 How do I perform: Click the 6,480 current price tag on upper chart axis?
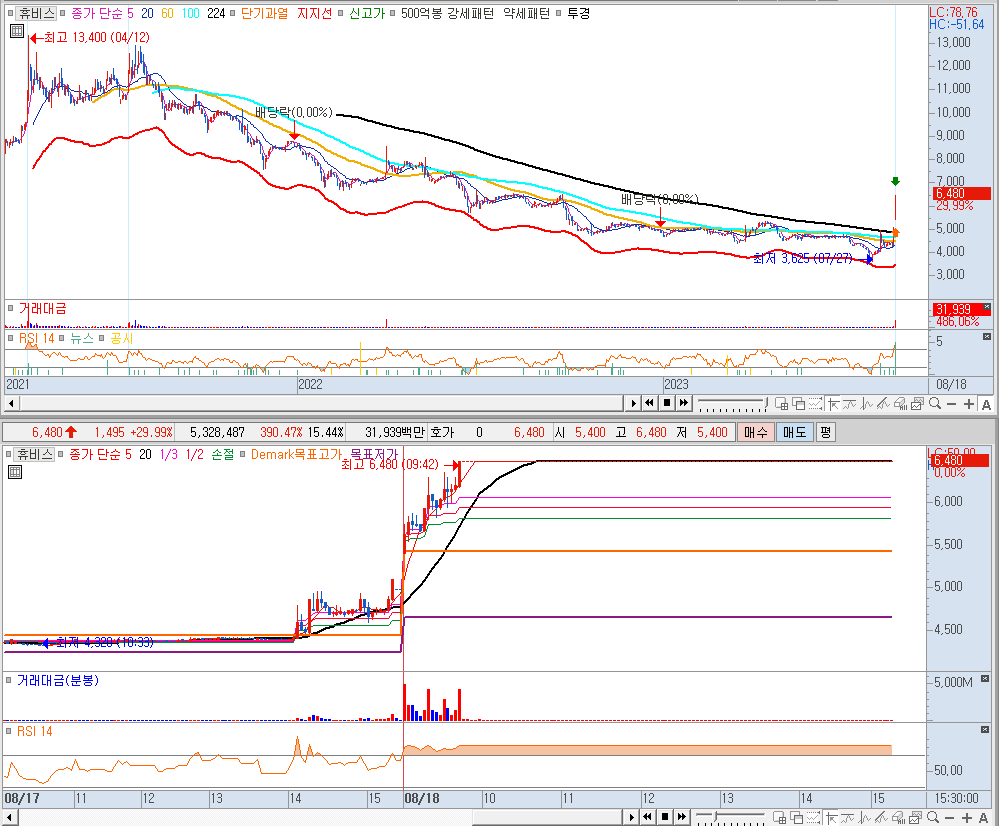[962, 193]
